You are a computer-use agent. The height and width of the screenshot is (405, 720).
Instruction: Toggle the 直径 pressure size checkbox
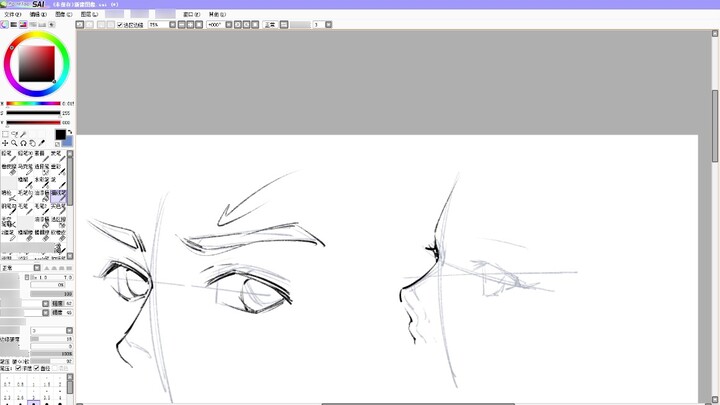click(37, 369)
